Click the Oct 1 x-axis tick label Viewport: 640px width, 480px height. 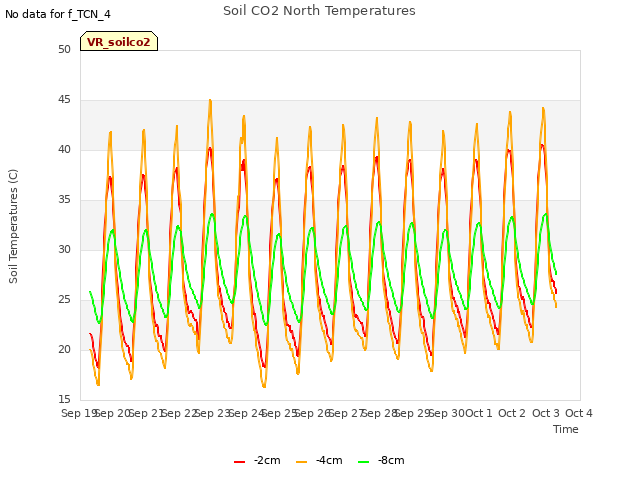tap(479, 413)
